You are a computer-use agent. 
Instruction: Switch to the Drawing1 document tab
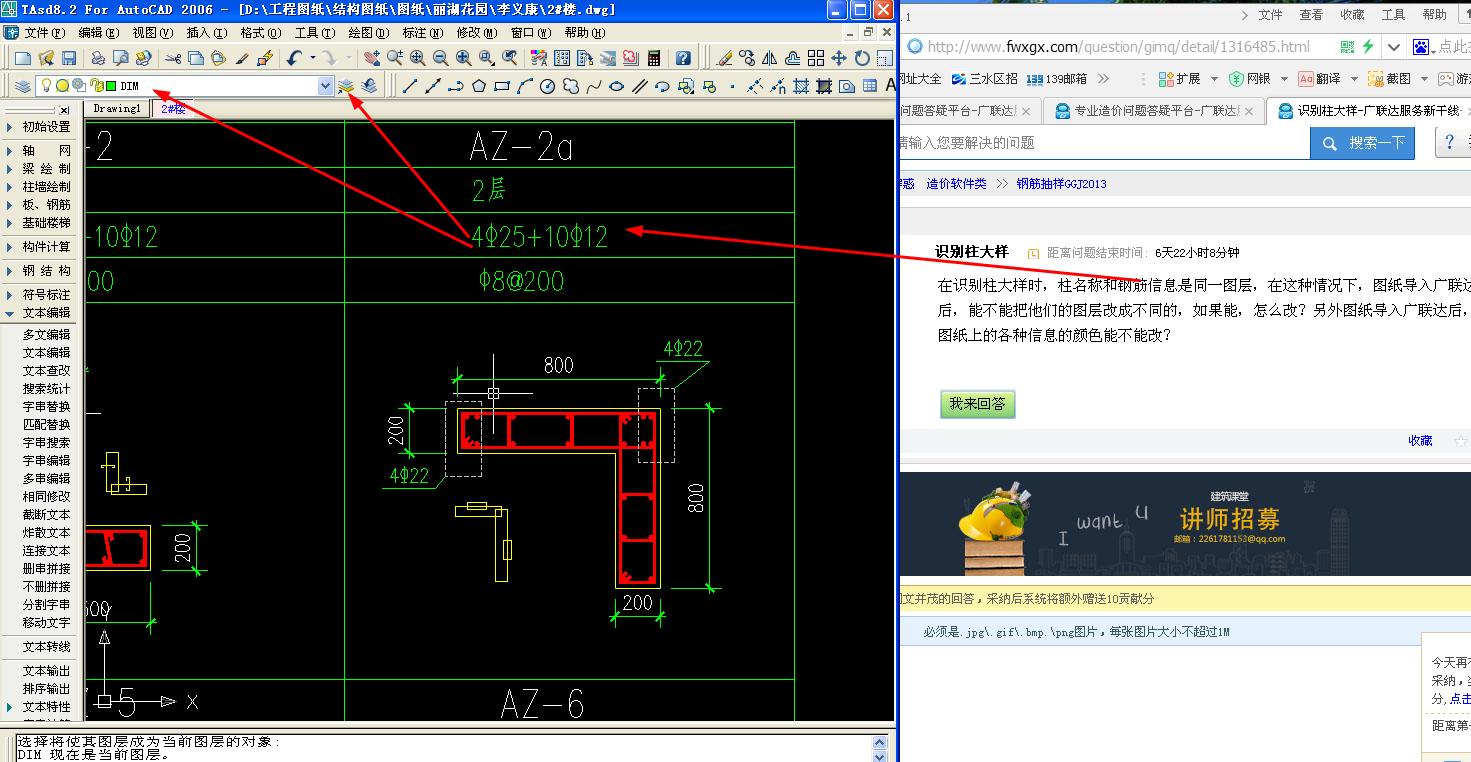click(x=118, y=109)
